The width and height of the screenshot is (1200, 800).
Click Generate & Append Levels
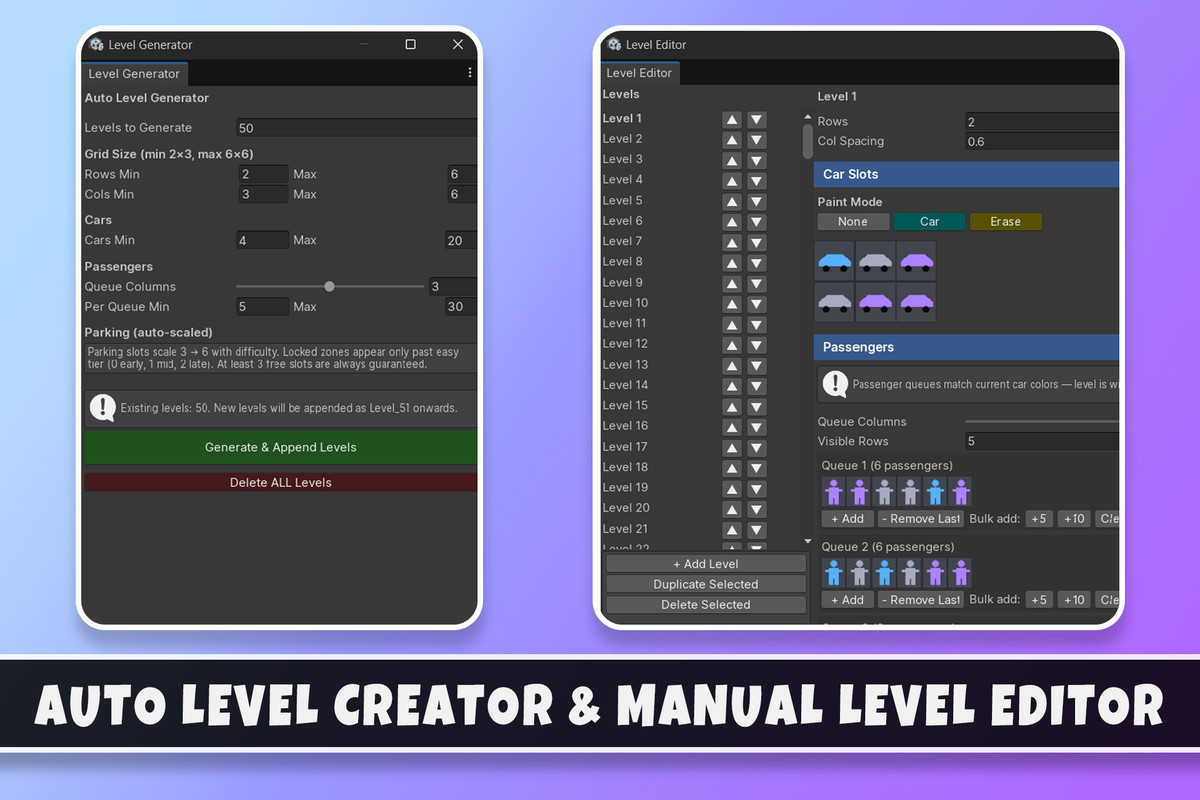click(x=280, y=447)
